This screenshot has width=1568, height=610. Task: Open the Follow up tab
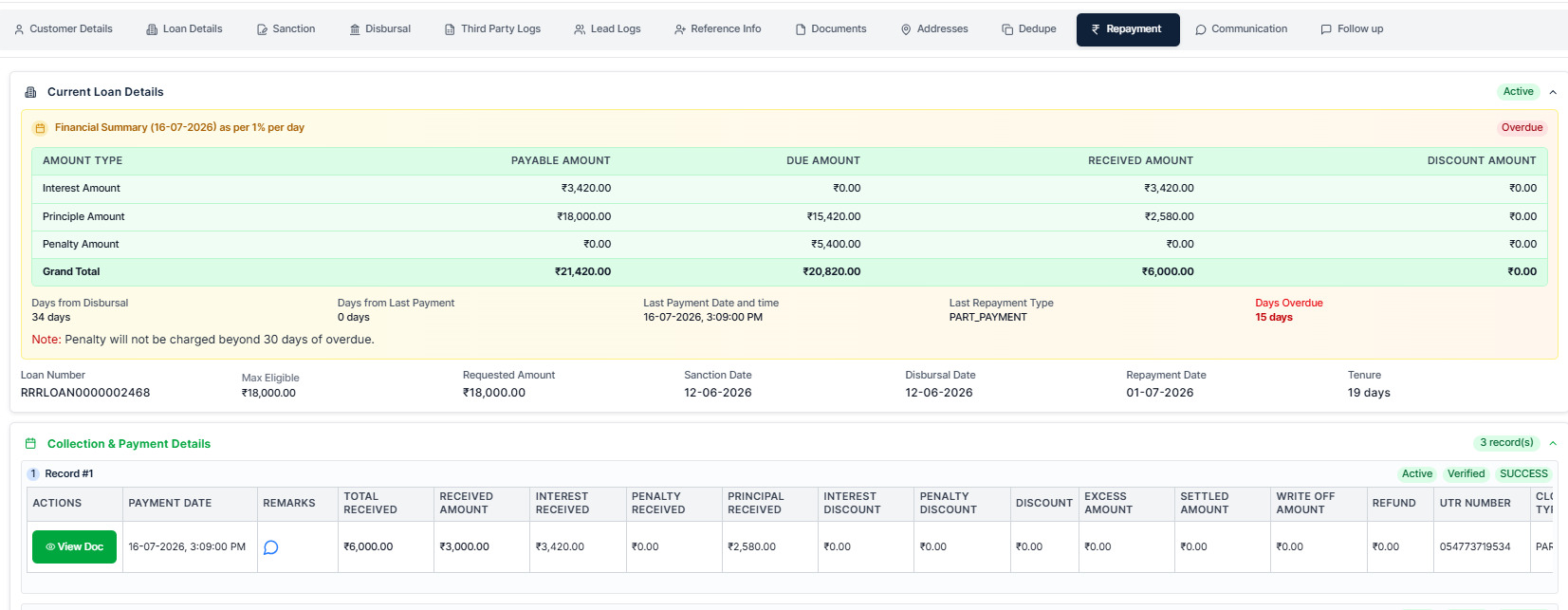1352,29
